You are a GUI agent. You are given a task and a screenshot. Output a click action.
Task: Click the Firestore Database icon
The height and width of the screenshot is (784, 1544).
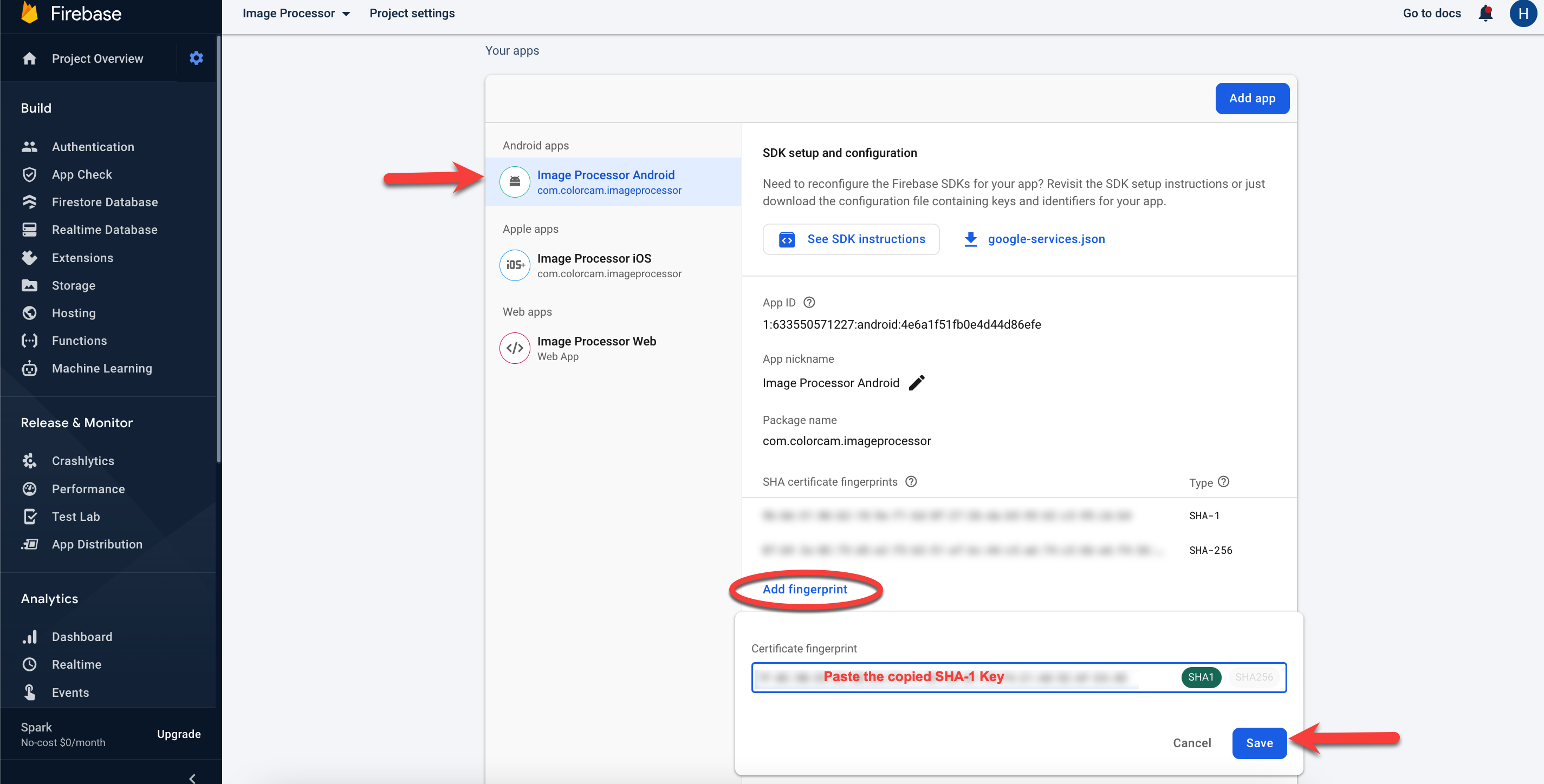pyautogui.click(x=29, y=202)
